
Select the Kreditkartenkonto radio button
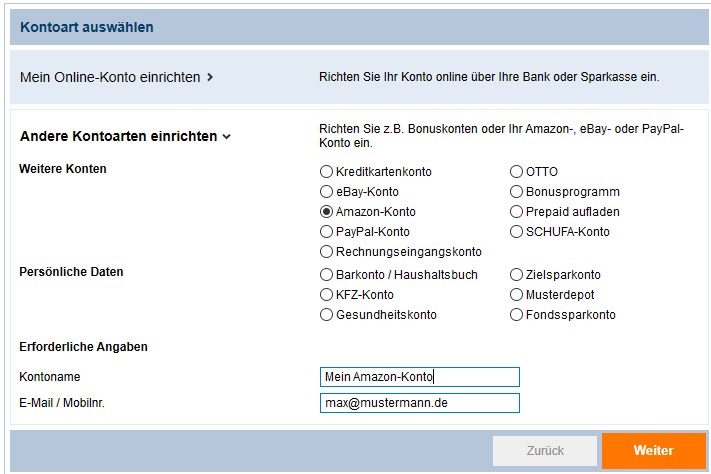326,171
